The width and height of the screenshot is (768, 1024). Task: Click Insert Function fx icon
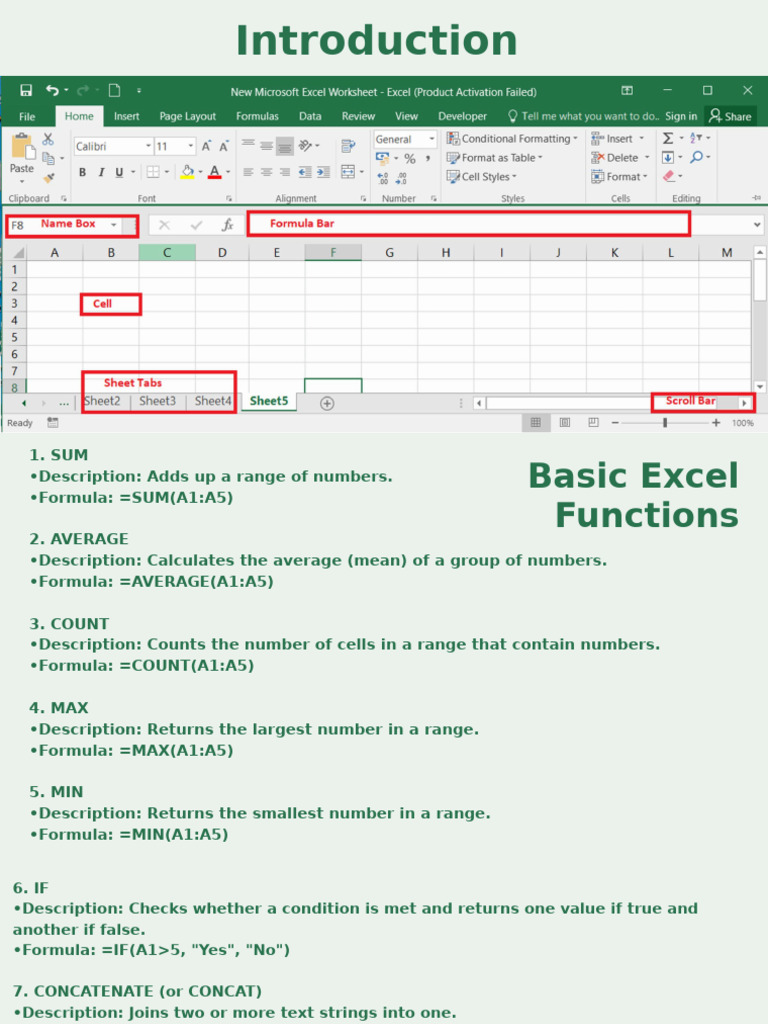click(x=227, y=225)
